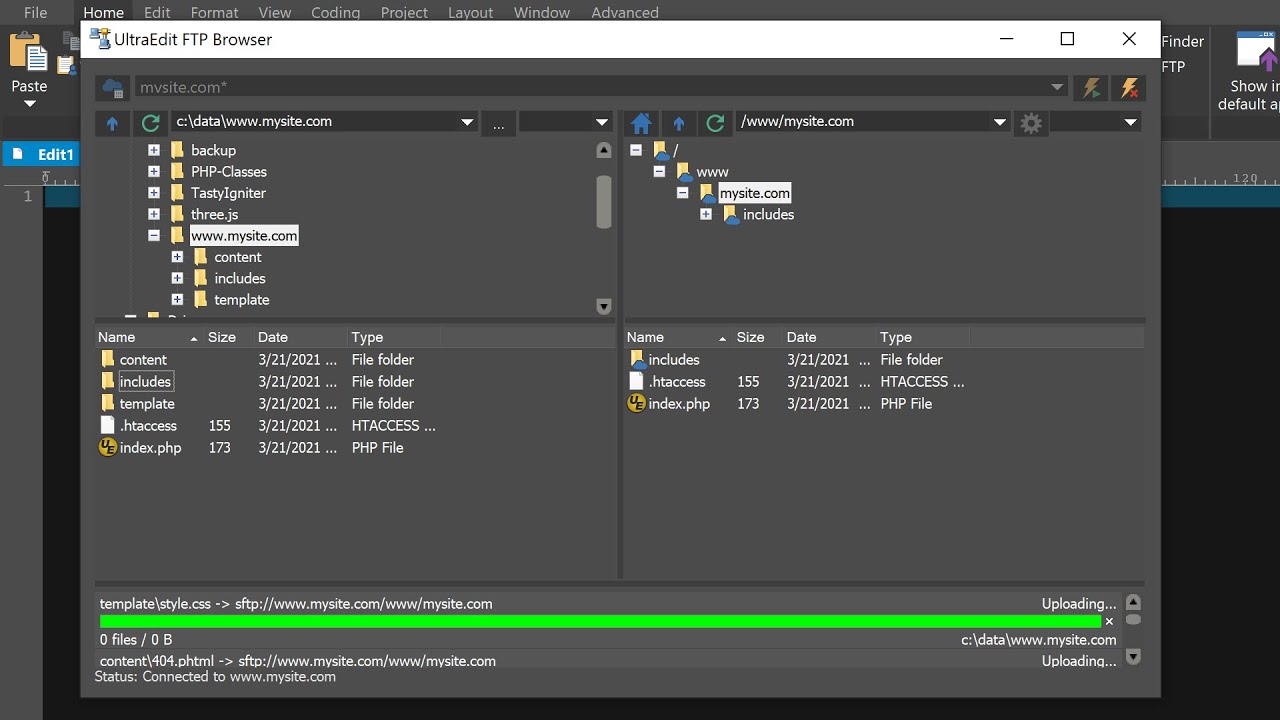The image size is (1280, 720).
Task: Open remote path dropdown /www/mysite.com
Action: (999, 122)
